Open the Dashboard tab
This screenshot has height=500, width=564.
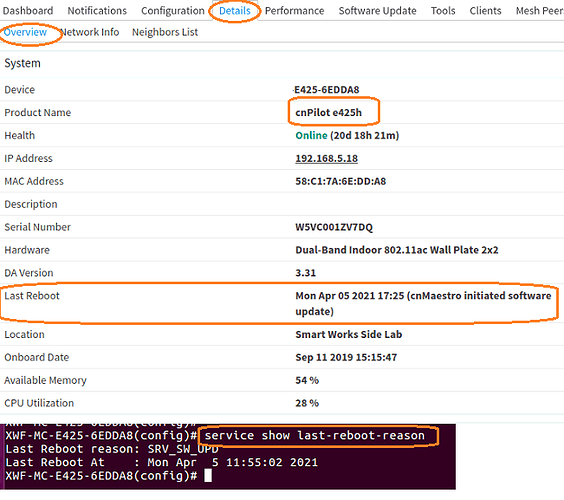(x=28, y=11)
